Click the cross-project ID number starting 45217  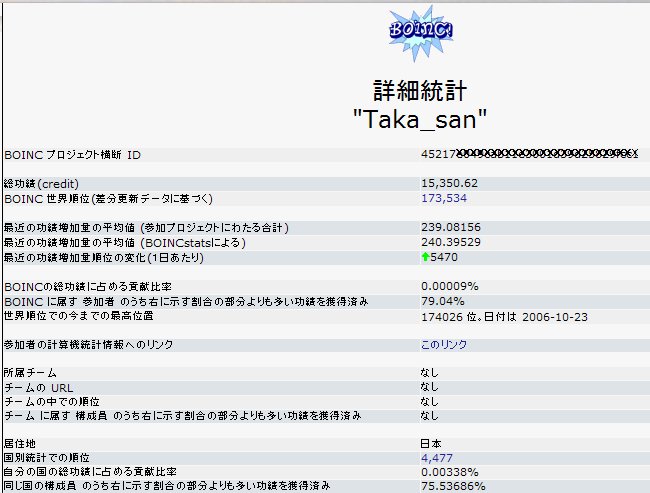tap(529, 154)
